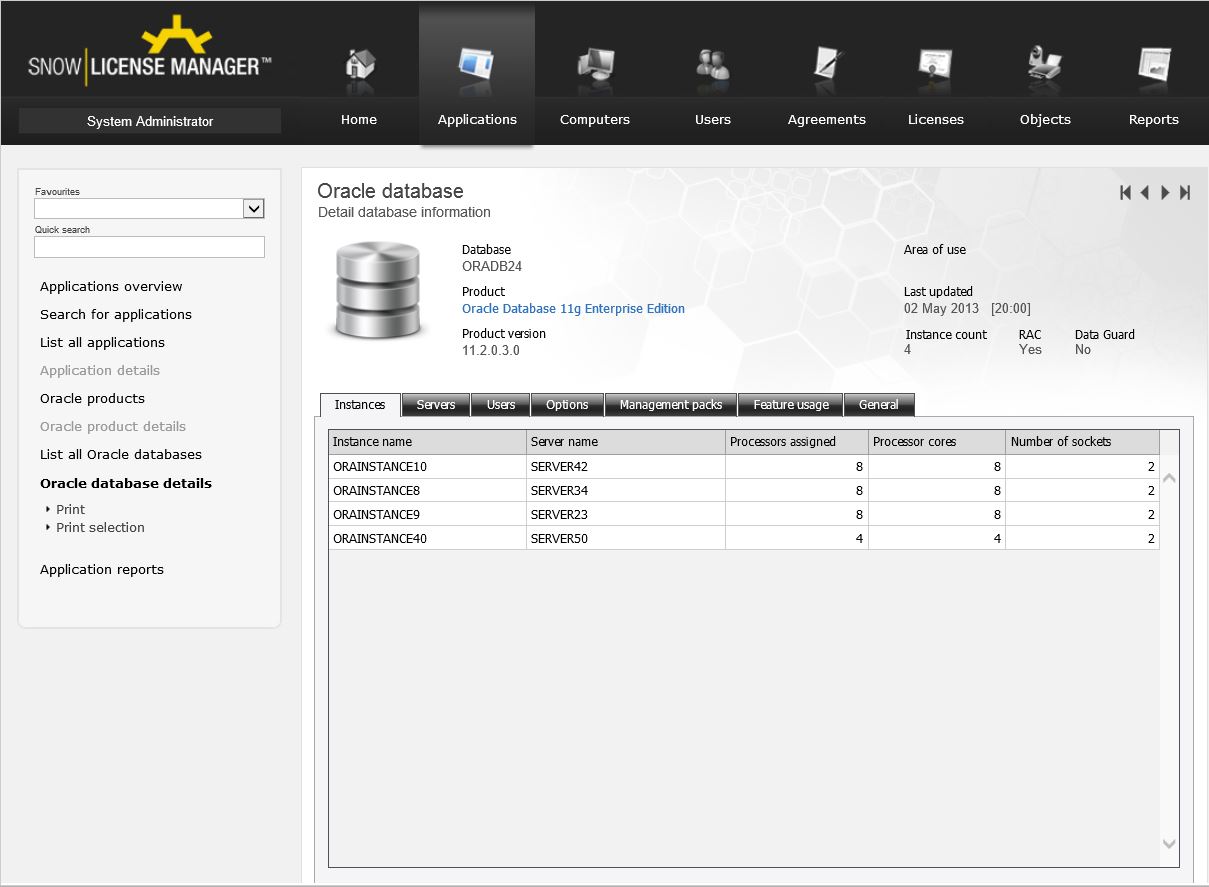Viewport: 1209px width, 887px height.
Task: Switch to the Servers tab
Action: [x=436, y=405]
